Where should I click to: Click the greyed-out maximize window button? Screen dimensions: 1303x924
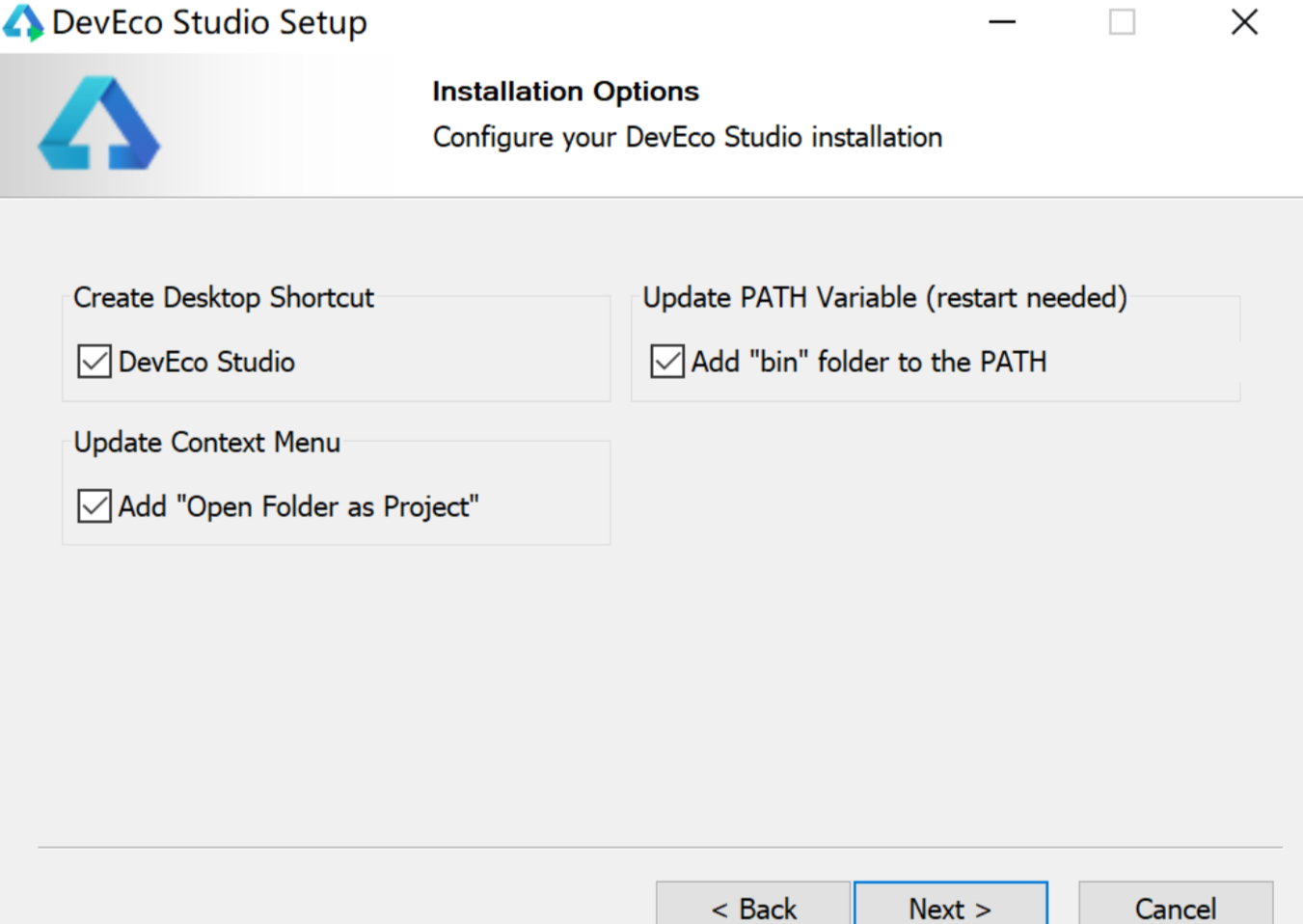pyautogui.click(x=1122, y=22)
